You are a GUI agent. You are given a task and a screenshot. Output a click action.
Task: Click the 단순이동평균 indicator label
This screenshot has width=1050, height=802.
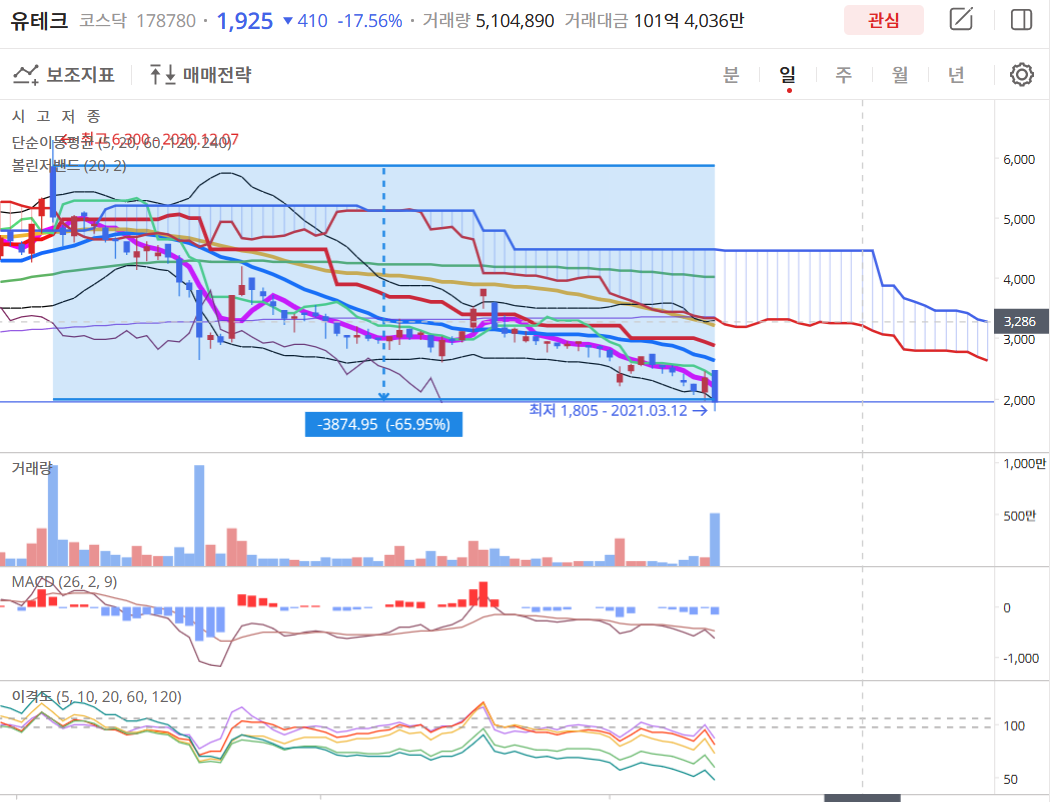121,142
